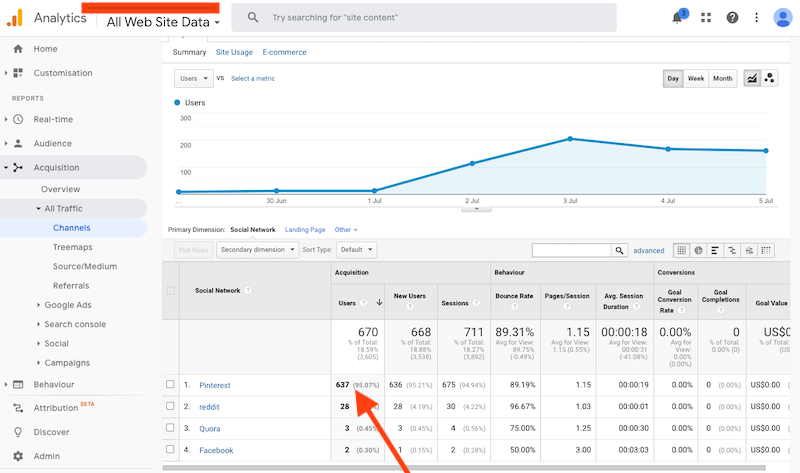
Task: Tick the Pinterest row checkbox
Action: tap(170, 384)
